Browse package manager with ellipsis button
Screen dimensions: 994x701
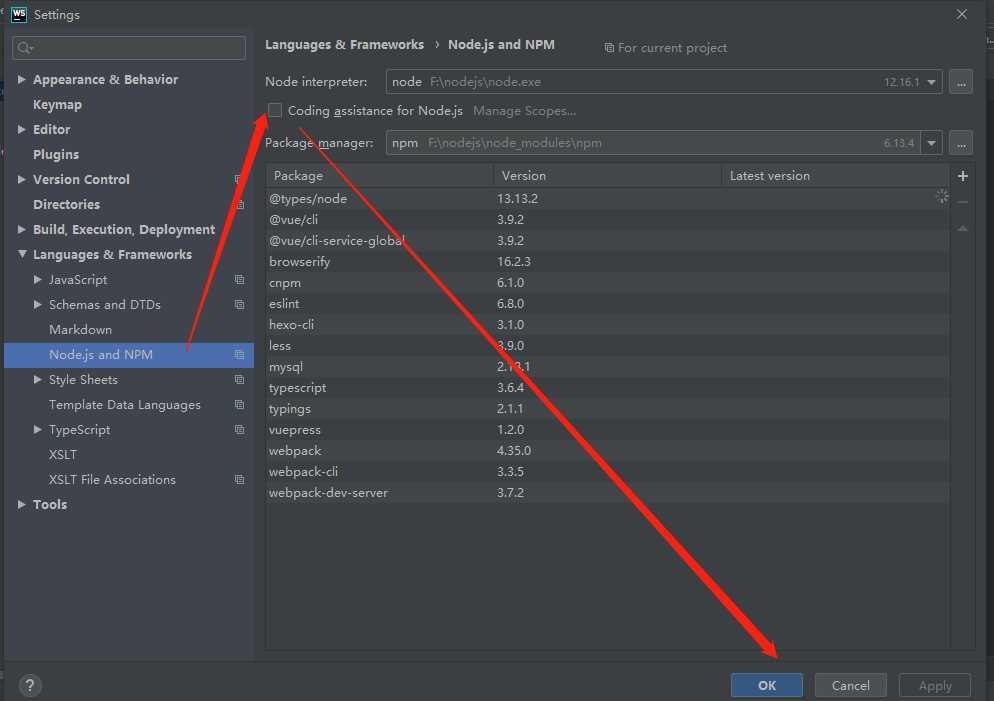(x=961, y=143)
